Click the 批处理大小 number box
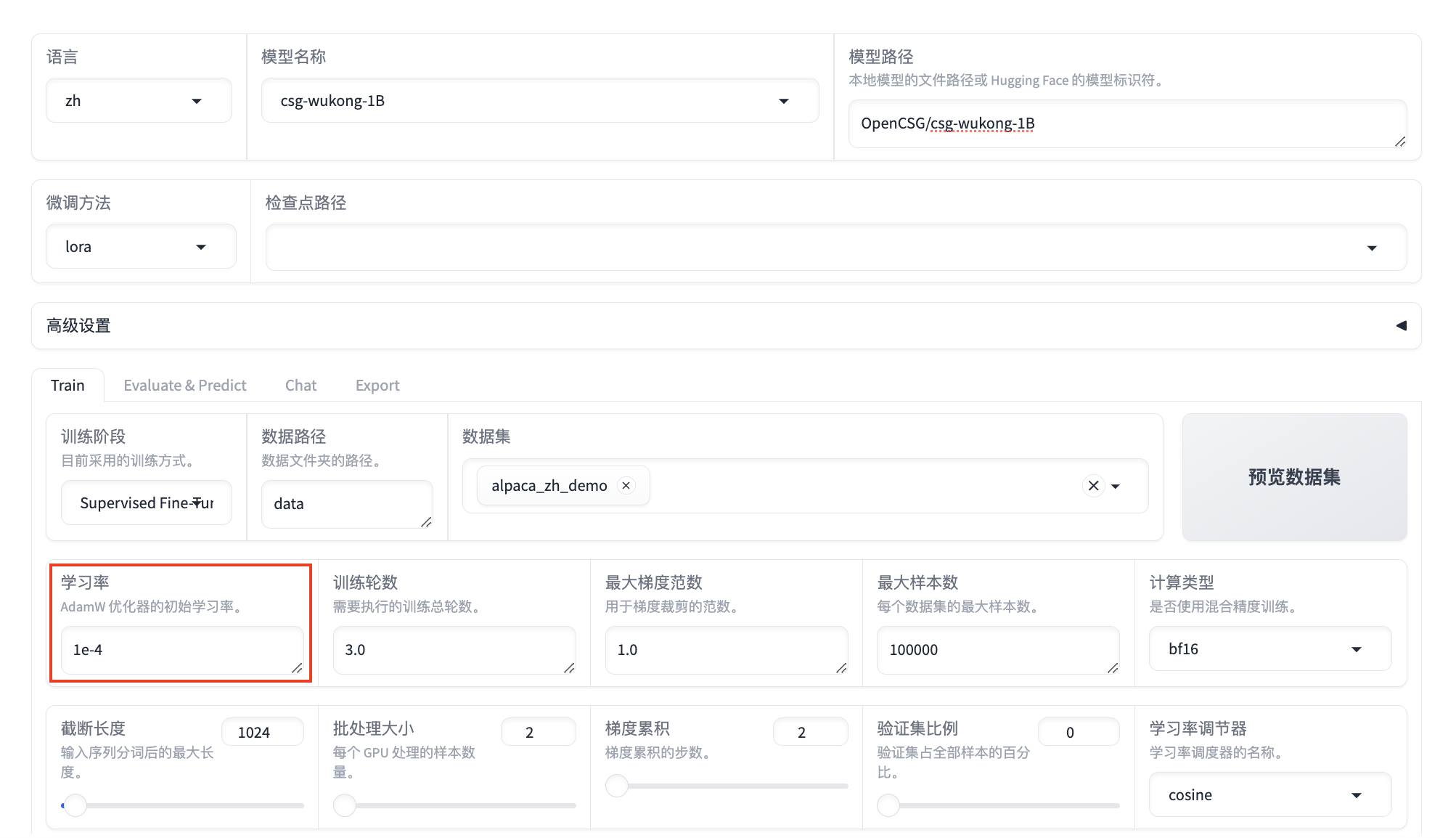The height and width of the screenshot is (838, 1456). 537,732
